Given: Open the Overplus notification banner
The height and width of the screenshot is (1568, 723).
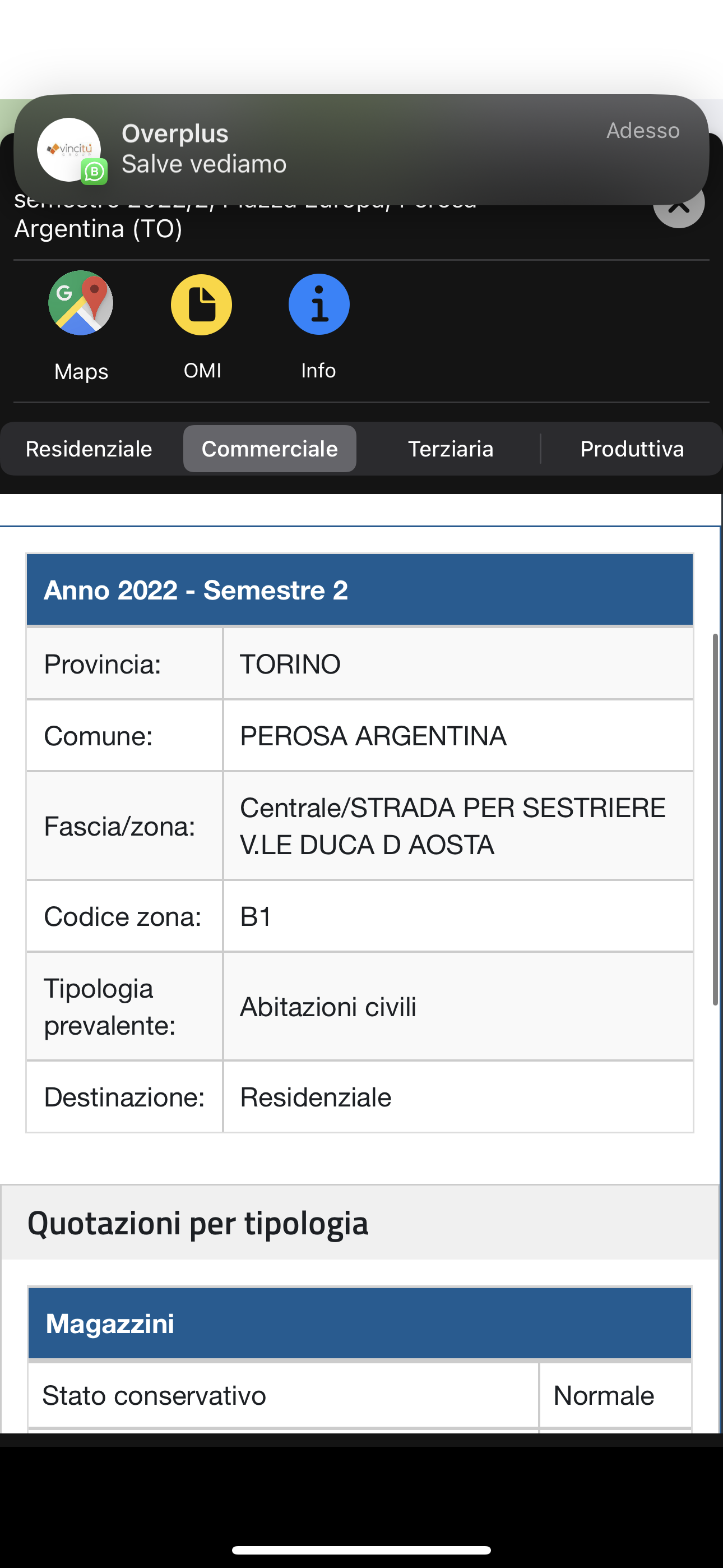Looking at the screenshot, I should pos(361,150).
